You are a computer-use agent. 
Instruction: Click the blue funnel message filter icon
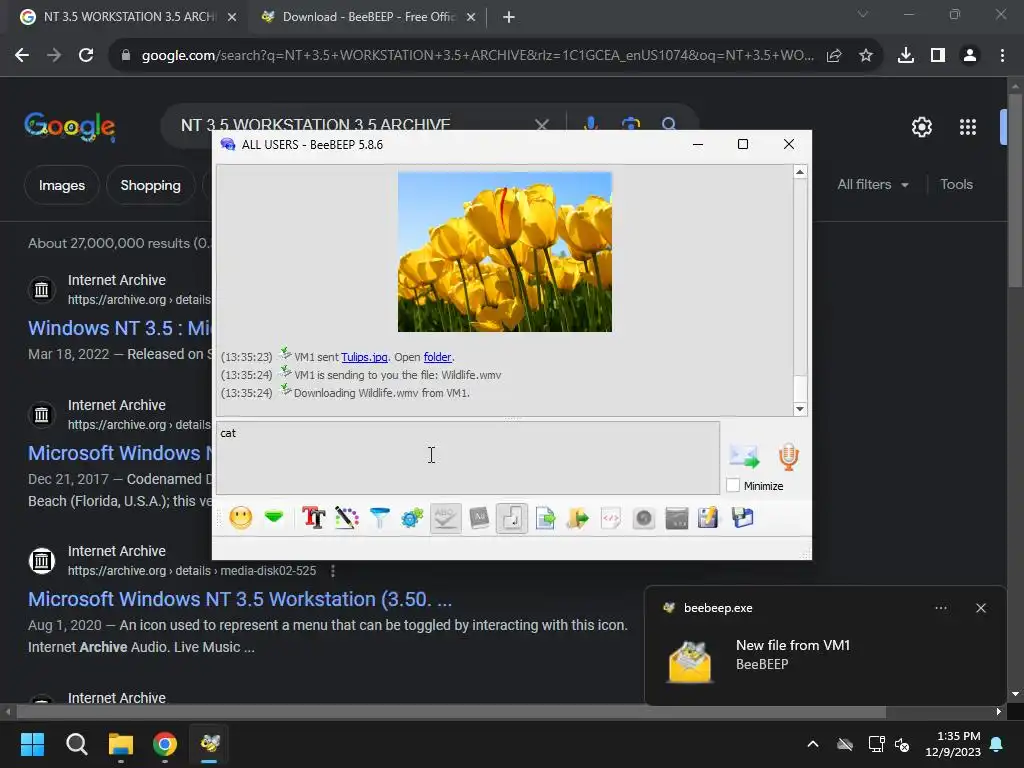coord(379,518)
